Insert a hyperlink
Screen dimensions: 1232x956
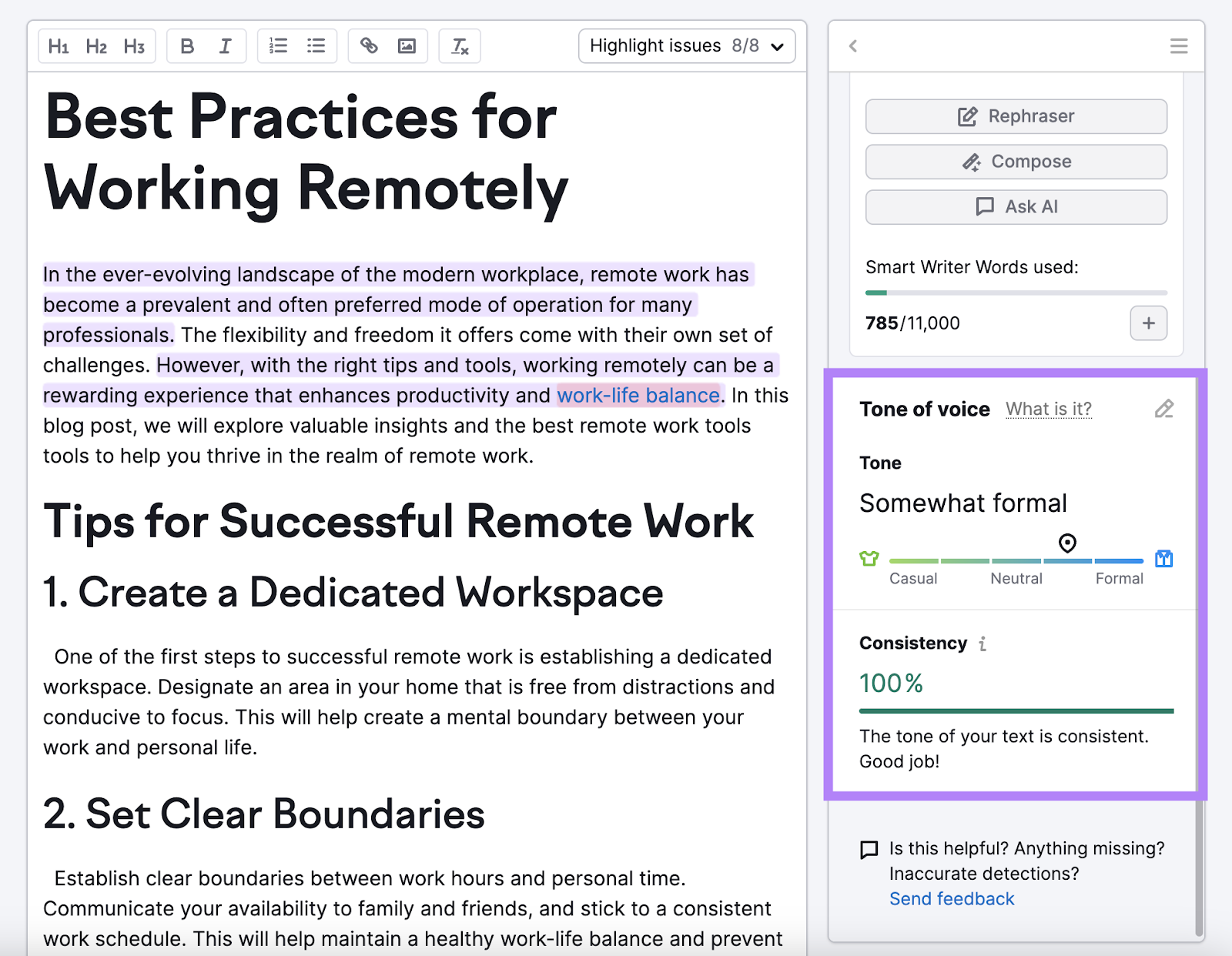coord(369,45)
